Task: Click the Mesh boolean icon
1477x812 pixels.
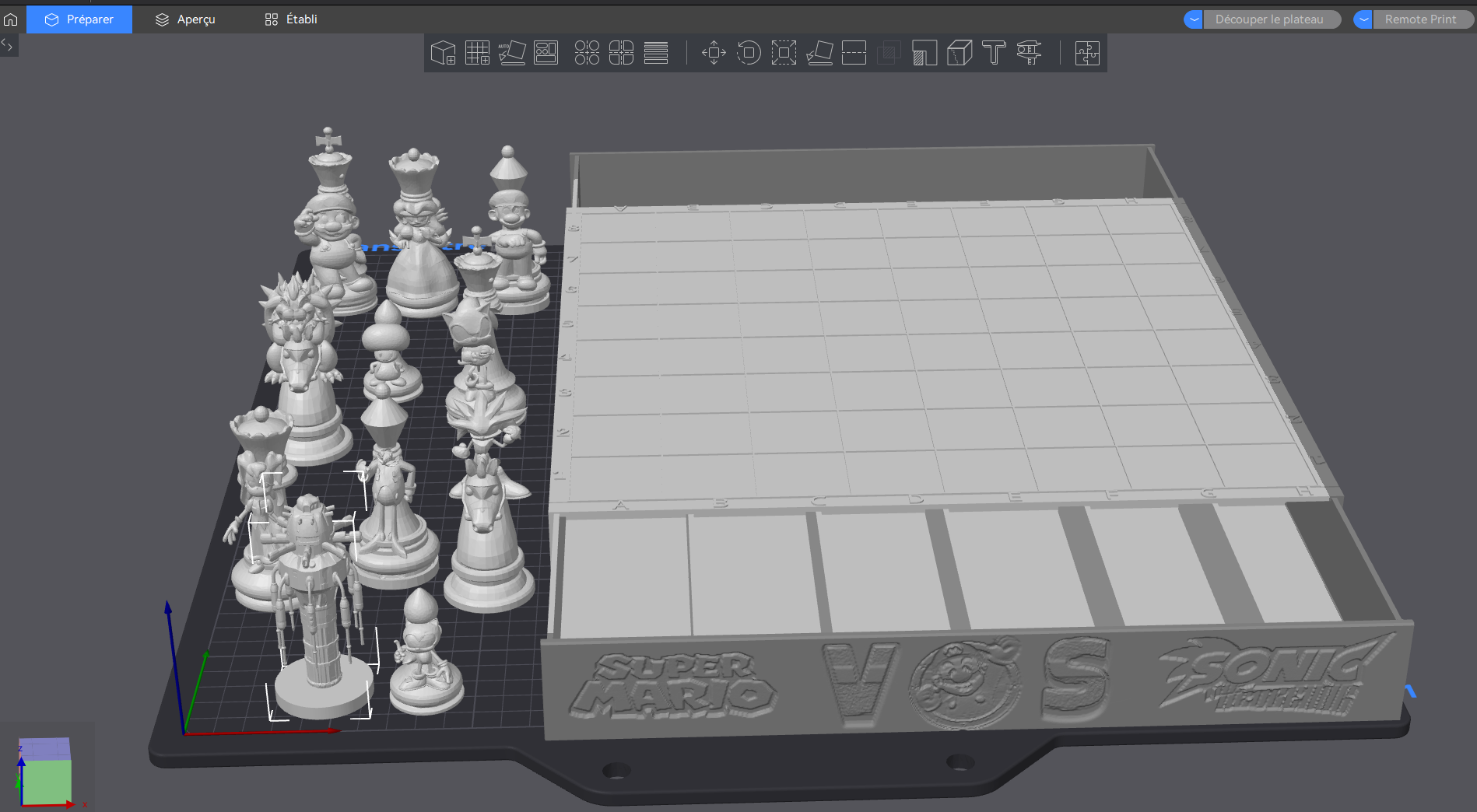Action: tap(889, 53)
